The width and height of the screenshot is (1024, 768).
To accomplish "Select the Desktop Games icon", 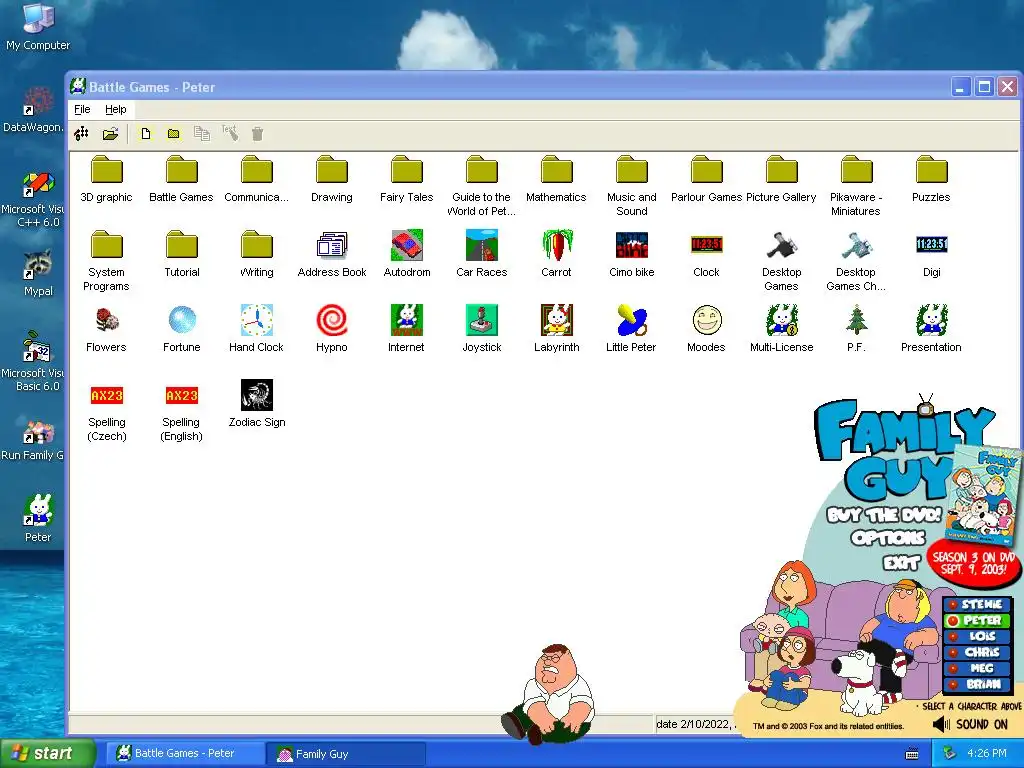I will click(782, 245).
